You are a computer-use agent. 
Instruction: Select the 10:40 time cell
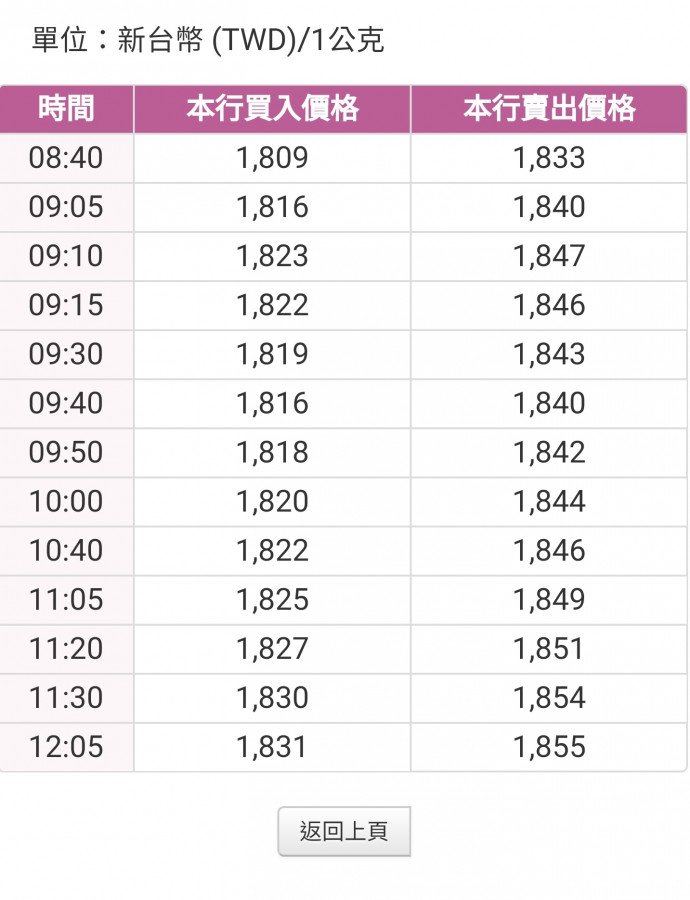(x=66, y=550)
